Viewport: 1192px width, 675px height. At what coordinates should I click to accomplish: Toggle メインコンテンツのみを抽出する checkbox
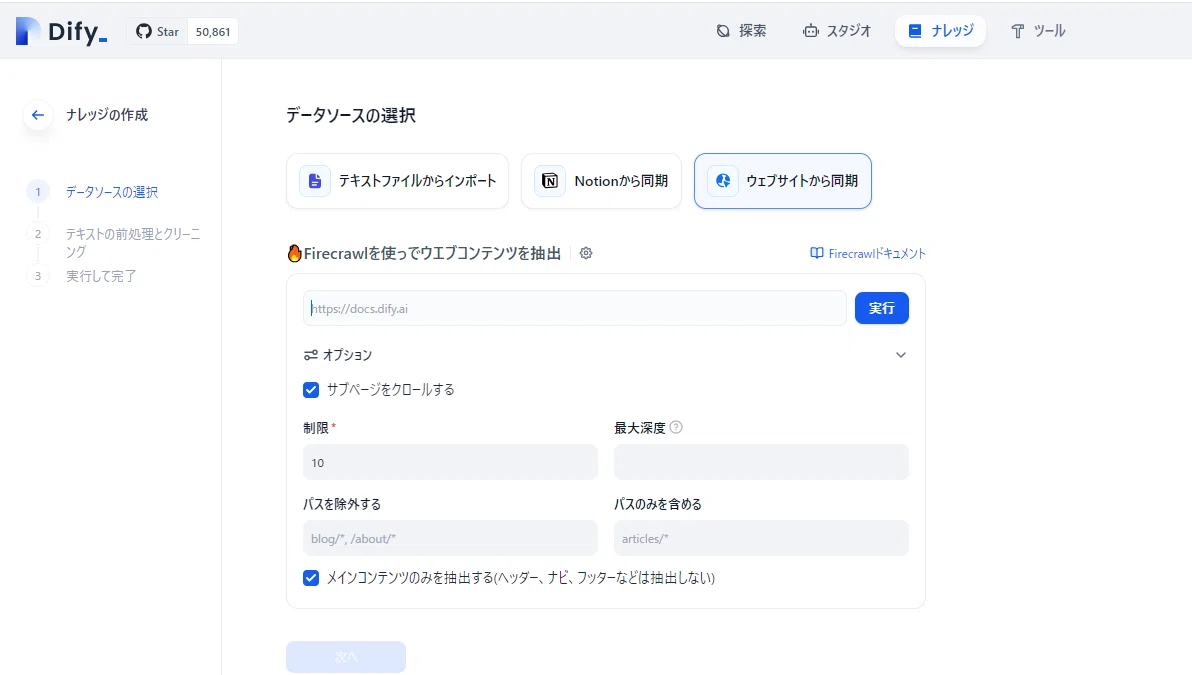tap(311, 578)
